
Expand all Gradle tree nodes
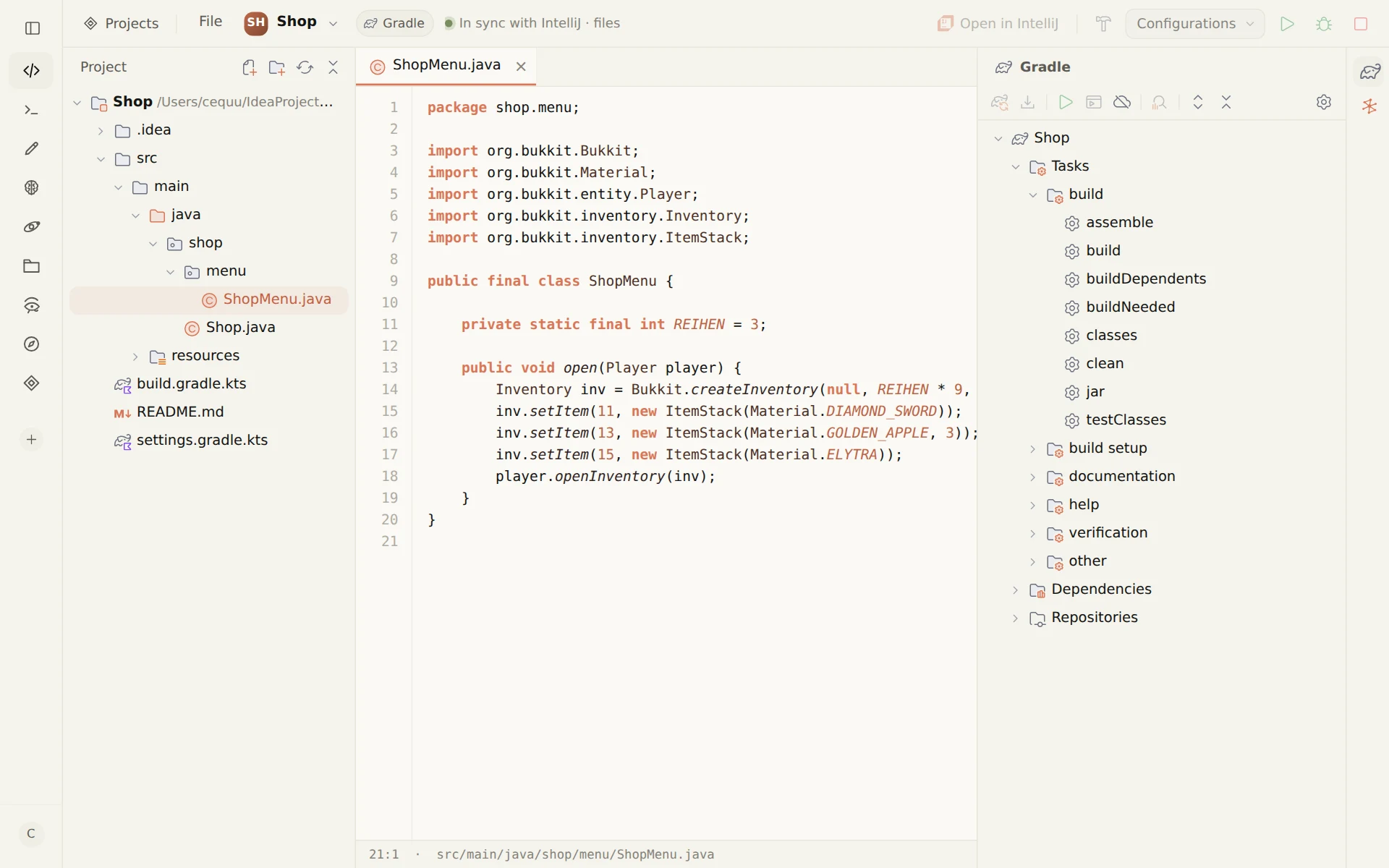pyautogui.click(x=1198, y=102)
